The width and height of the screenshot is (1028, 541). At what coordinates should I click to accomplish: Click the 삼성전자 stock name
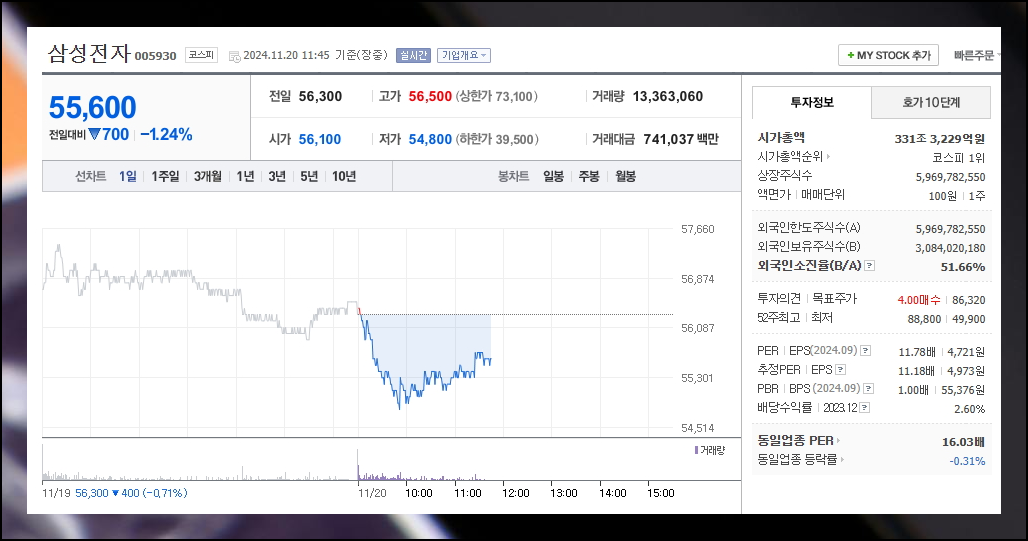[89, 53]
